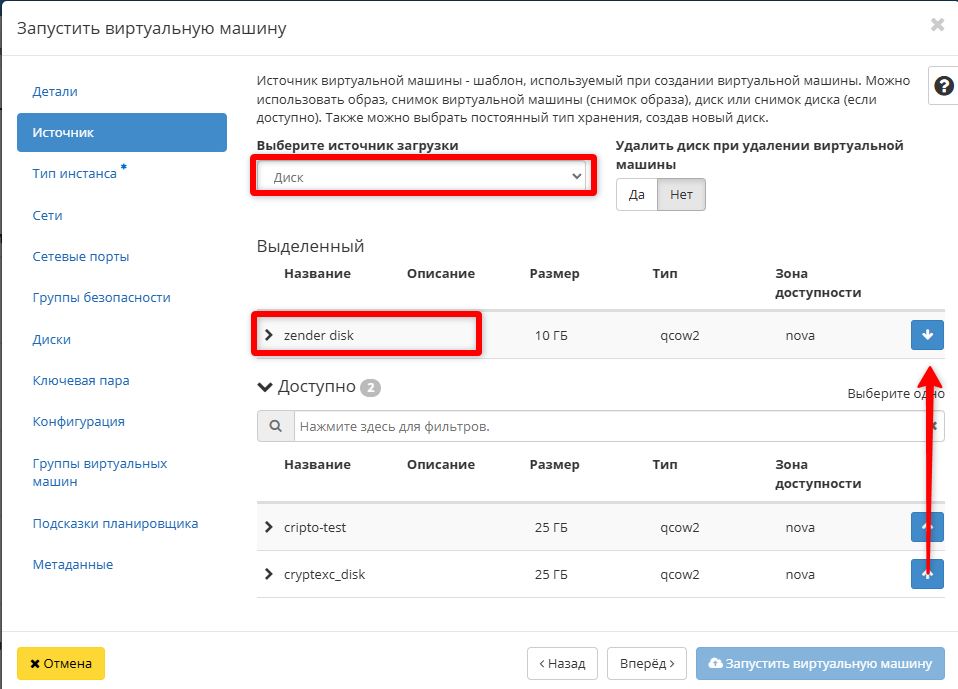Allocate cripto-test disk with up arrow

[x=927, y=527]
